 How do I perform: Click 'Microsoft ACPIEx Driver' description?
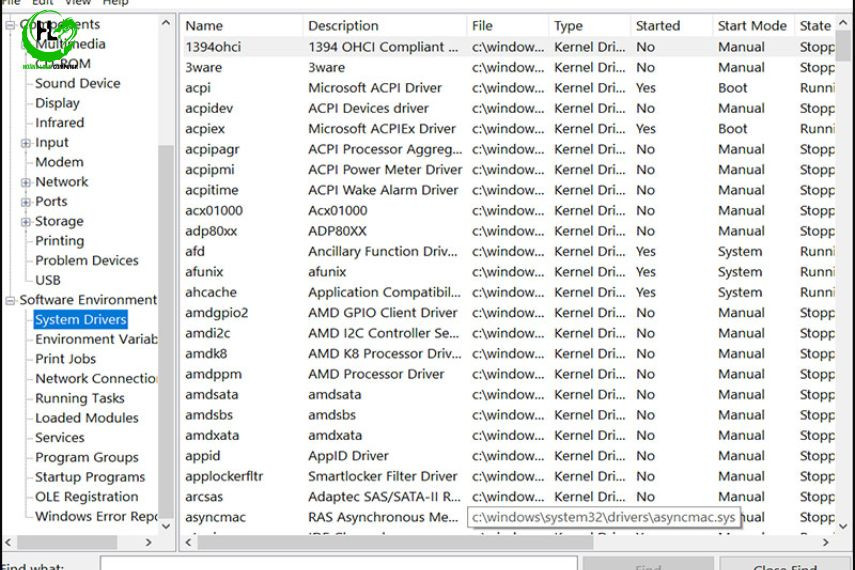[382, 129]
